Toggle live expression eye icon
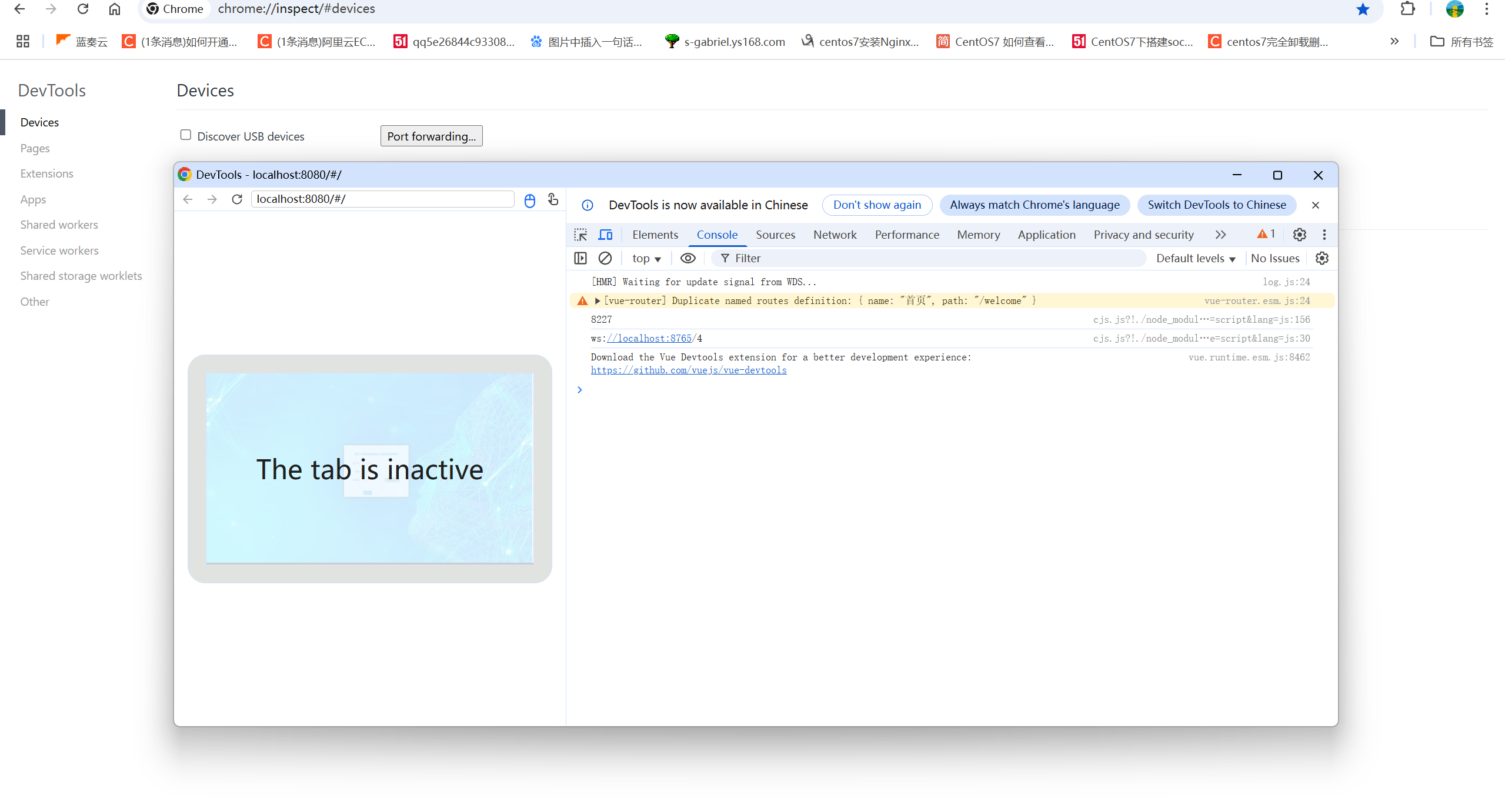 [688, 258]
